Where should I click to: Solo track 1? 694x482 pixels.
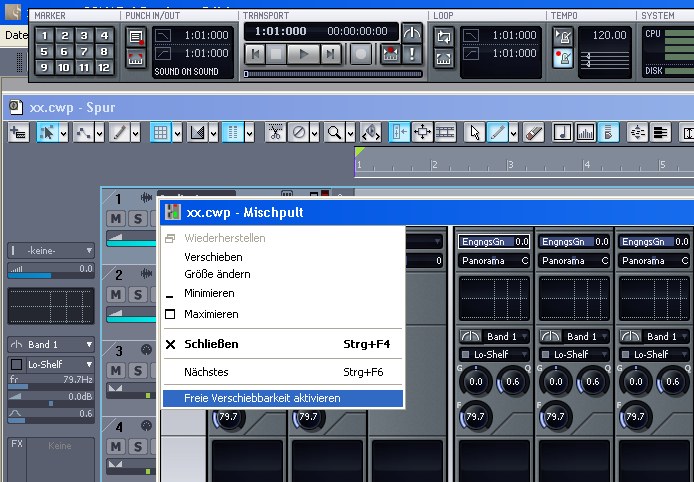tap(138, 219)
